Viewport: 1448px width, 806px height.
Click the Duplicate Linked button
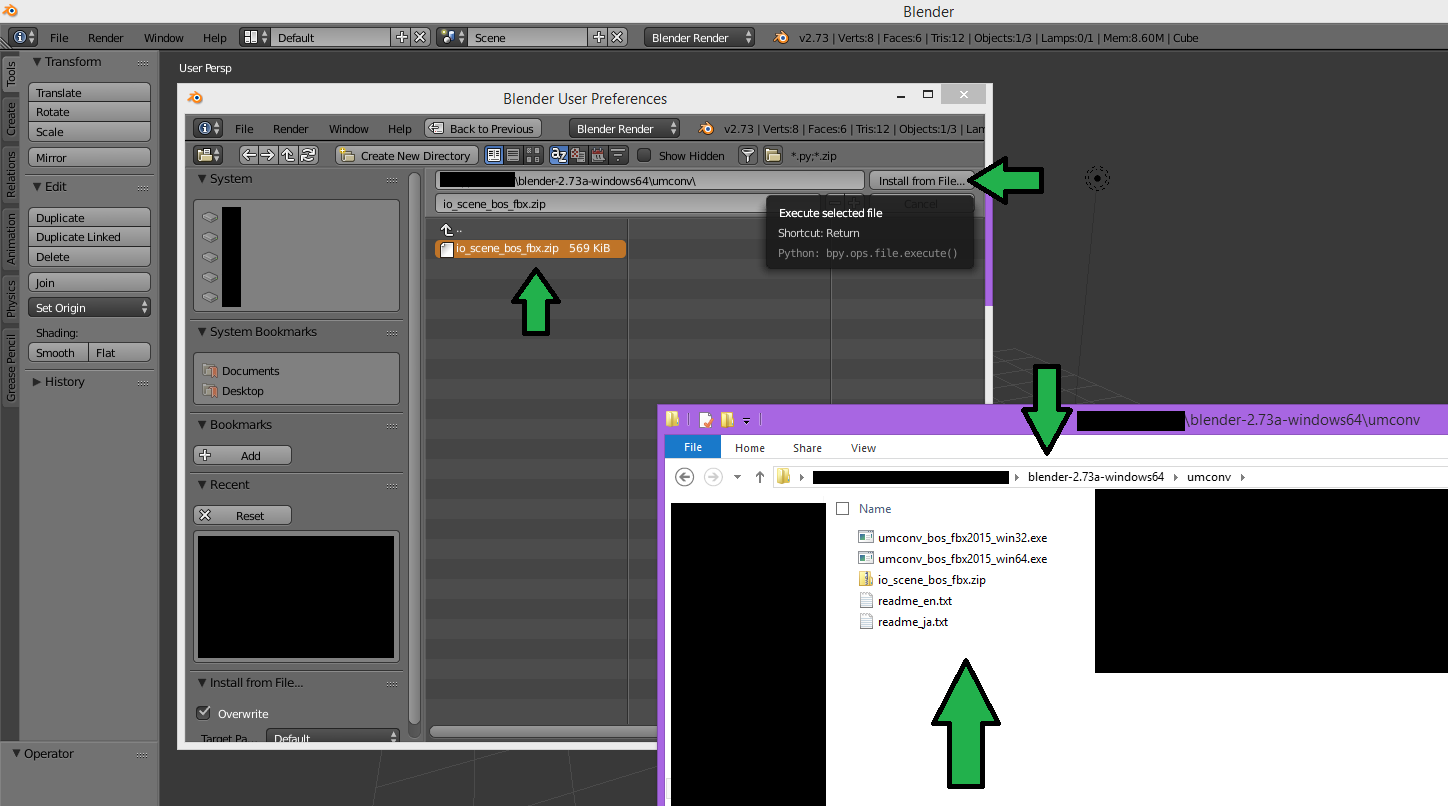tap(89, 237)
